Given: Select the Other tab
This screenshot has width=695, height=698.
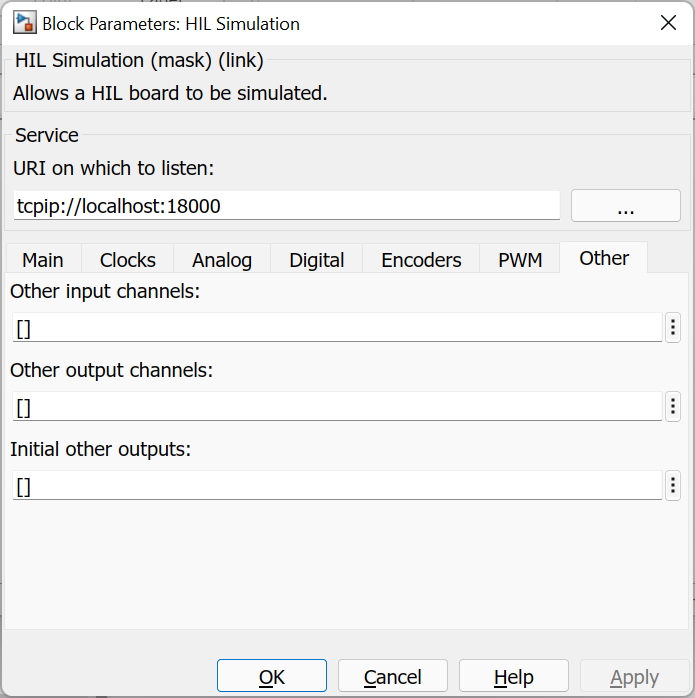Looking at the screenshot, I should point(604,258).
